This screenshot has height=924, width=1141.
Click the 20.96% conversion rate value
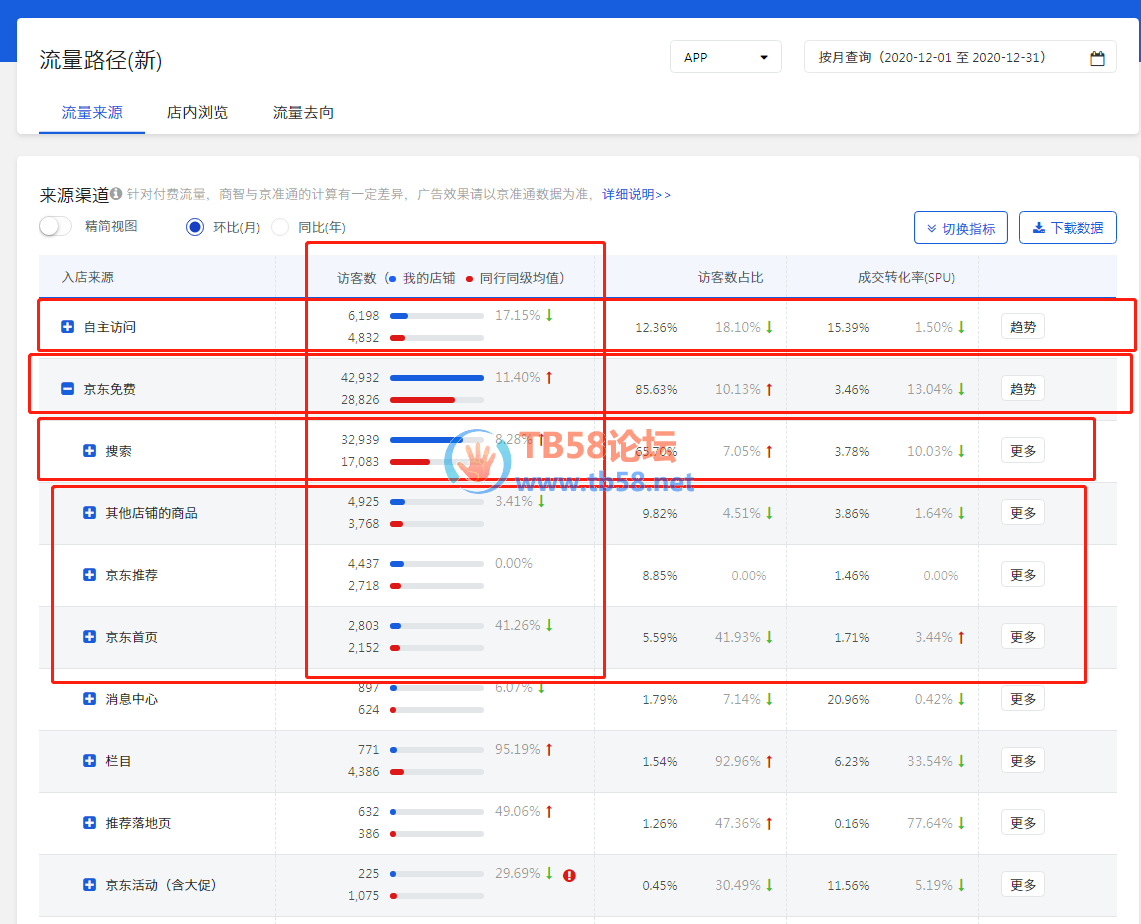(x=848, y=699)
